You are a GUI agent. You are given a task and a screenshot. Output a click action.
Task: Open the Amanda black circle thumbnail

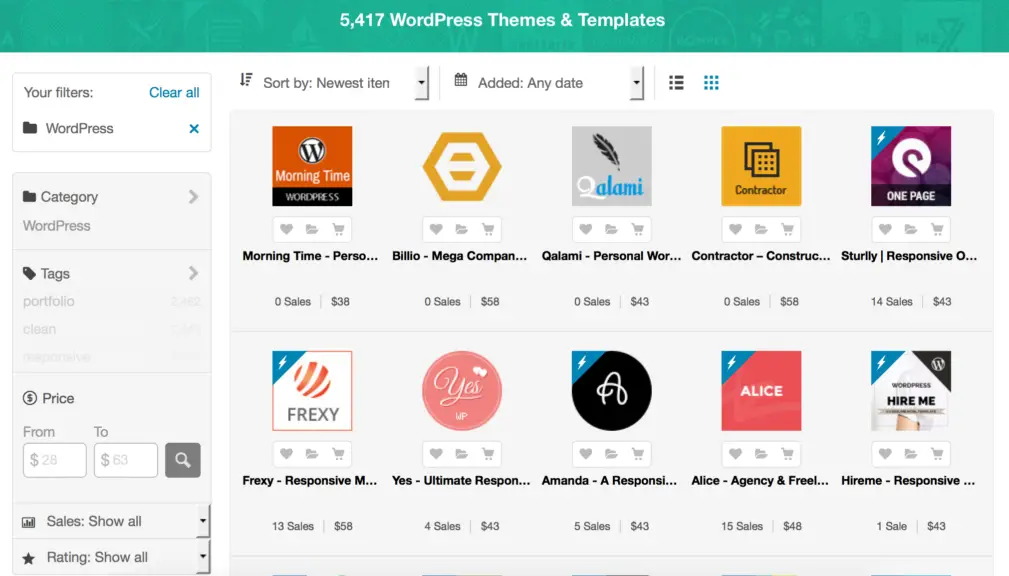point(611,391)
